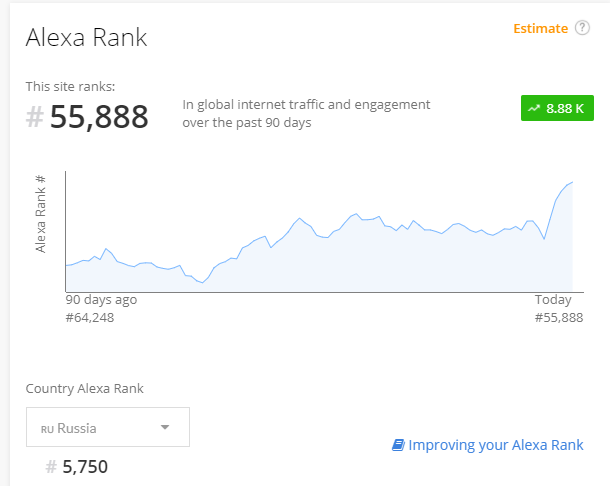The height and width of the screenshot is (486, 610).
Task: Click the trending arrow icon in green badge
Action: coord(534,108)
